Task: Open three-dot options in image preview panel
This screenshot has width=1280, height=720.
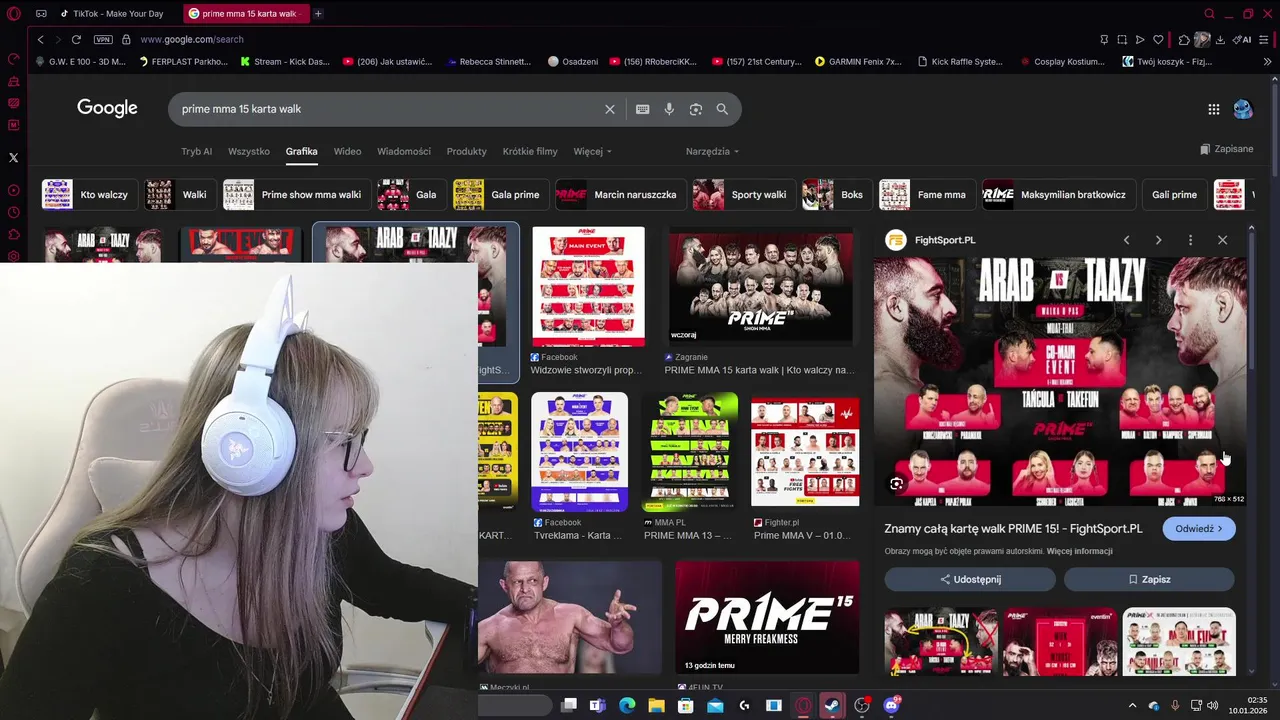Action: click(x=1190, y=240)
